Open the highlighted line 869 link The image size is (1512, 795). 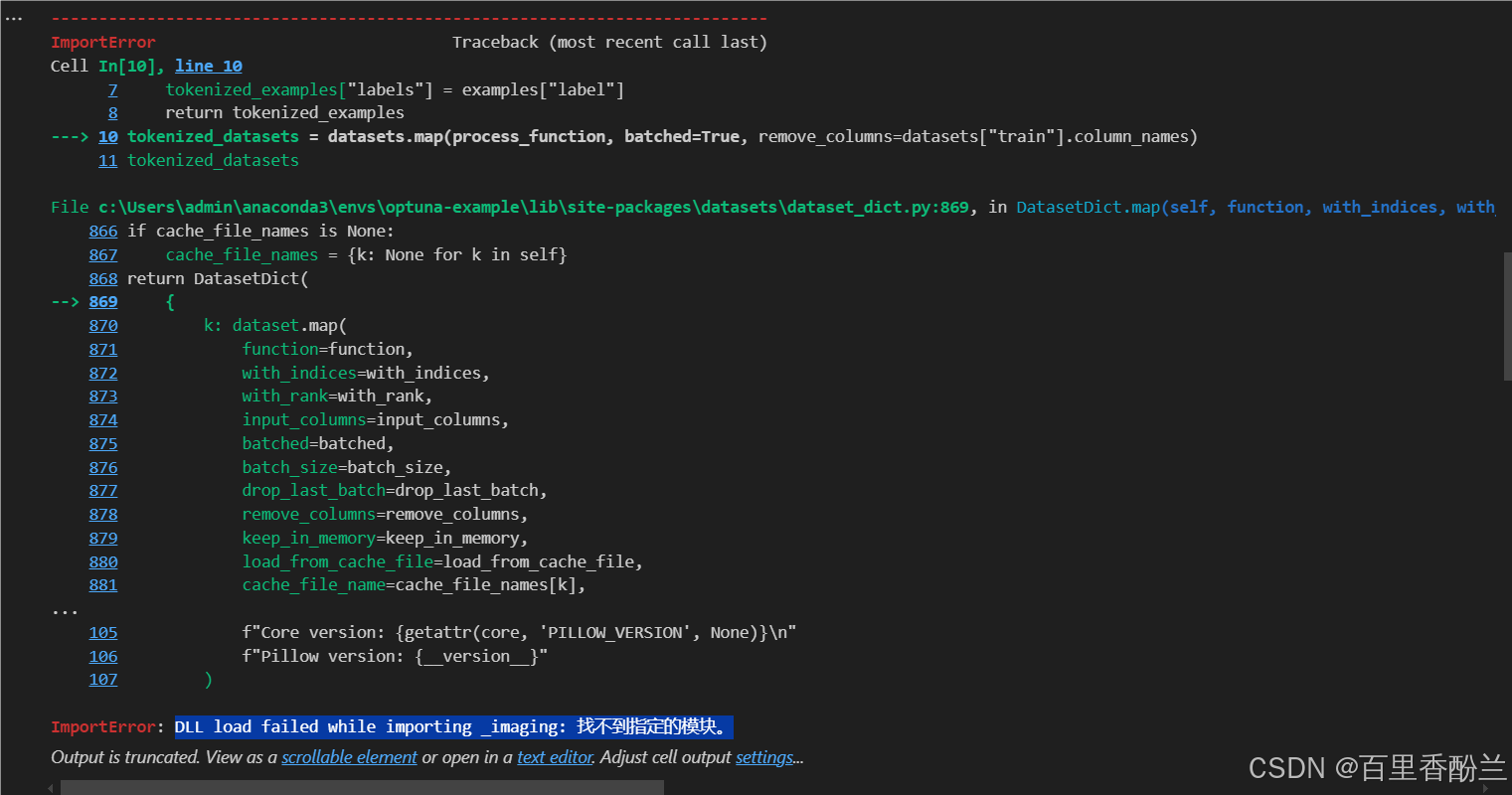[103, 301]
